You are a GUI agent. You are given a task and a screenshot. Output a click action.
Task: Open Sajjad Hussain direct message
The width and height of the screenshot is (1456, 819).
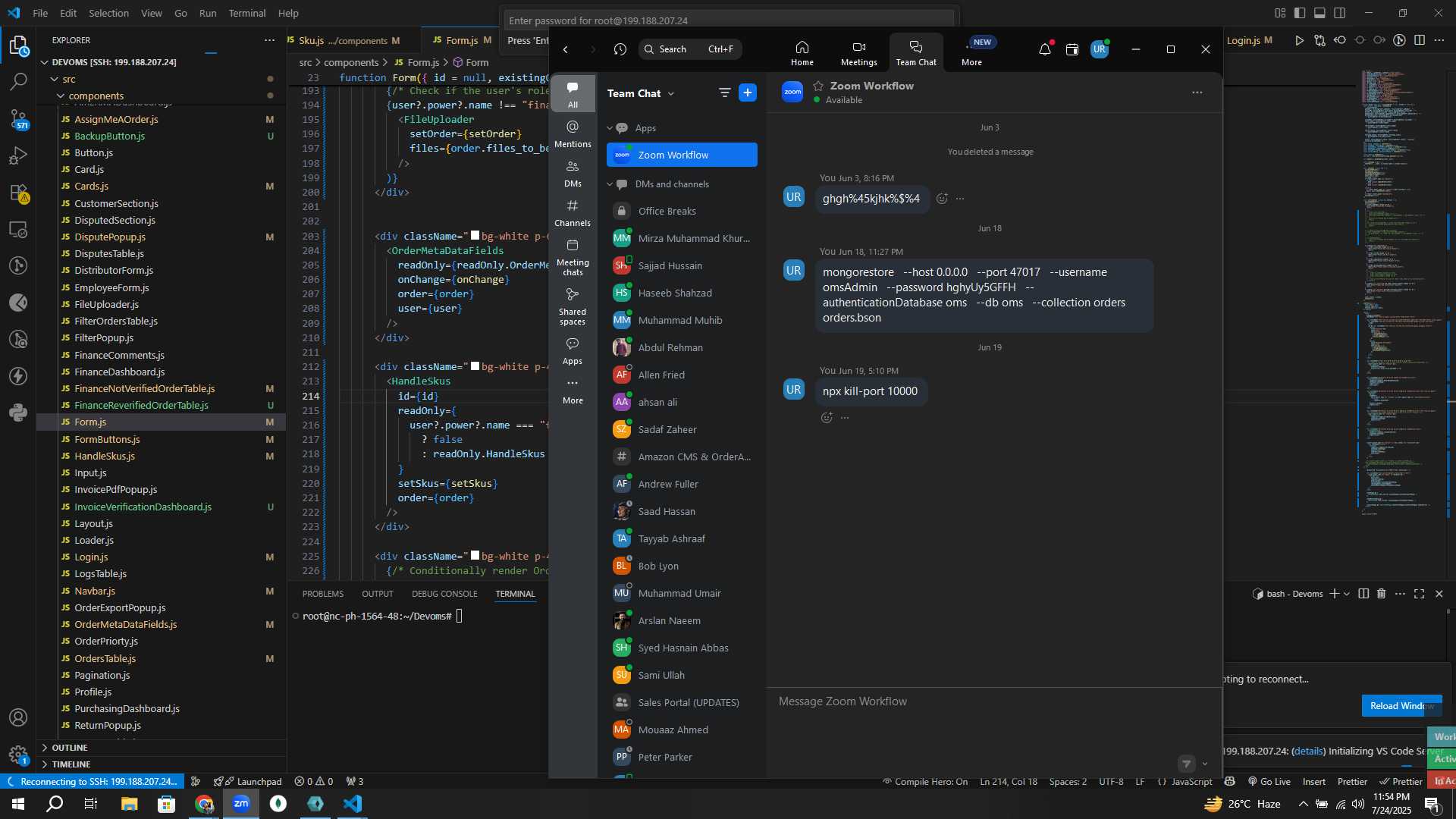point(682,265)
